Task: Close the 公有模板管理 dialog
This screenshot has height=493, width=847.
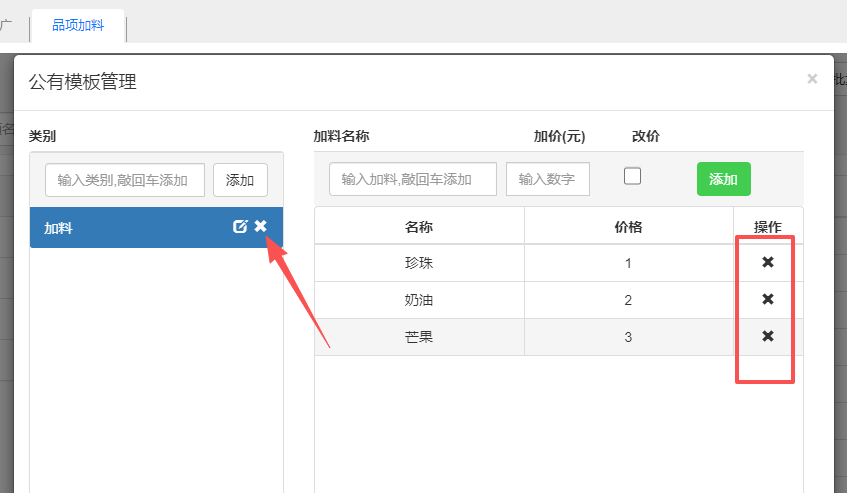Action: point(812,79)
